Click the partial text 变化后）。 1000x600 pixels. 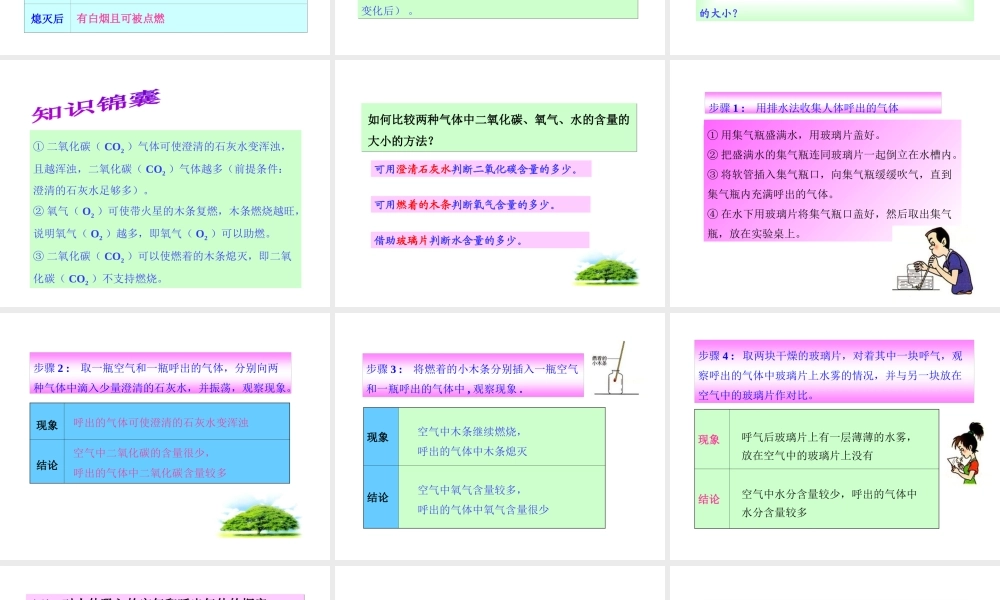(387, 10)
